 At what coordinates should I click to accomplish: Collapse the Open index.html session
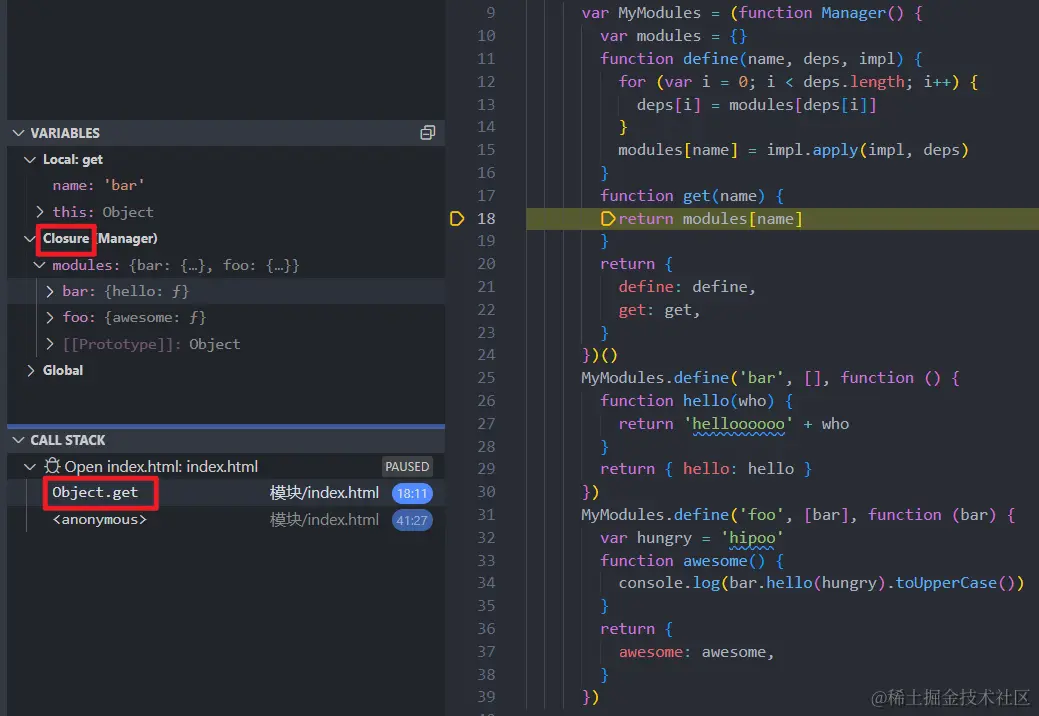[x=30, y=467]
